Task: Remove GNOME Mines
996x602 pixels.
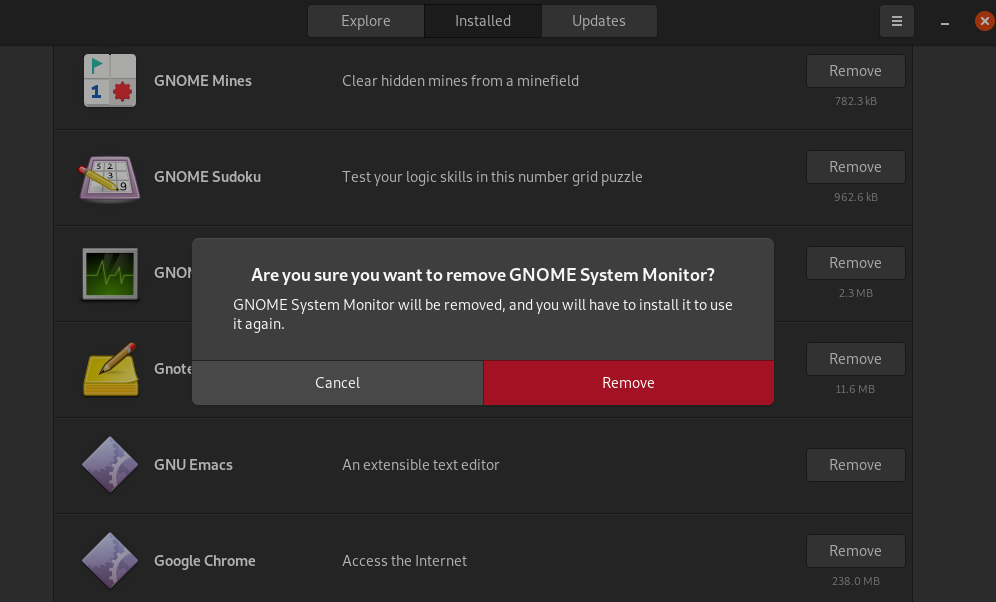Action: [856, 71]
